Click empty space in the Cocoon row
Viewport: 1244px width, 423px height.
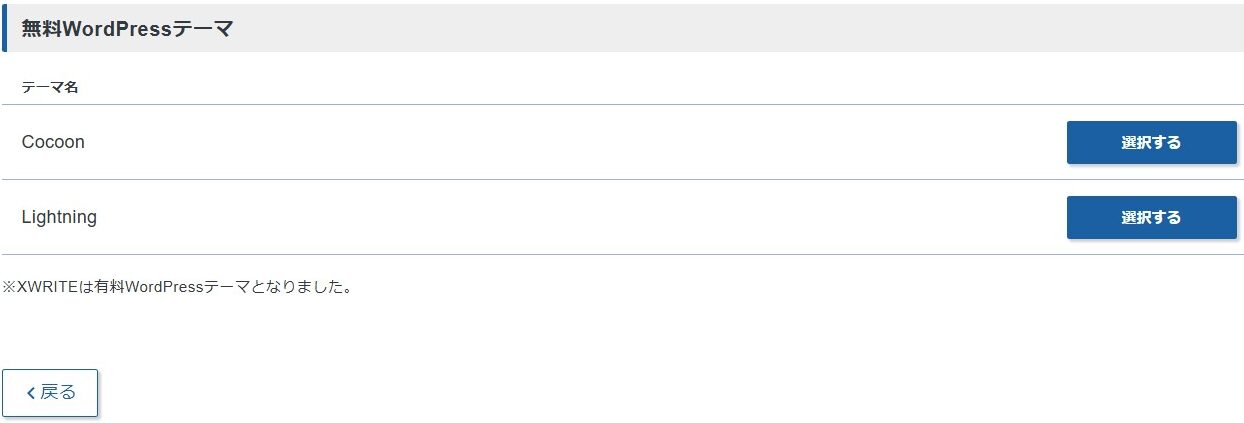pyautogui.click(x=570, y=142)
